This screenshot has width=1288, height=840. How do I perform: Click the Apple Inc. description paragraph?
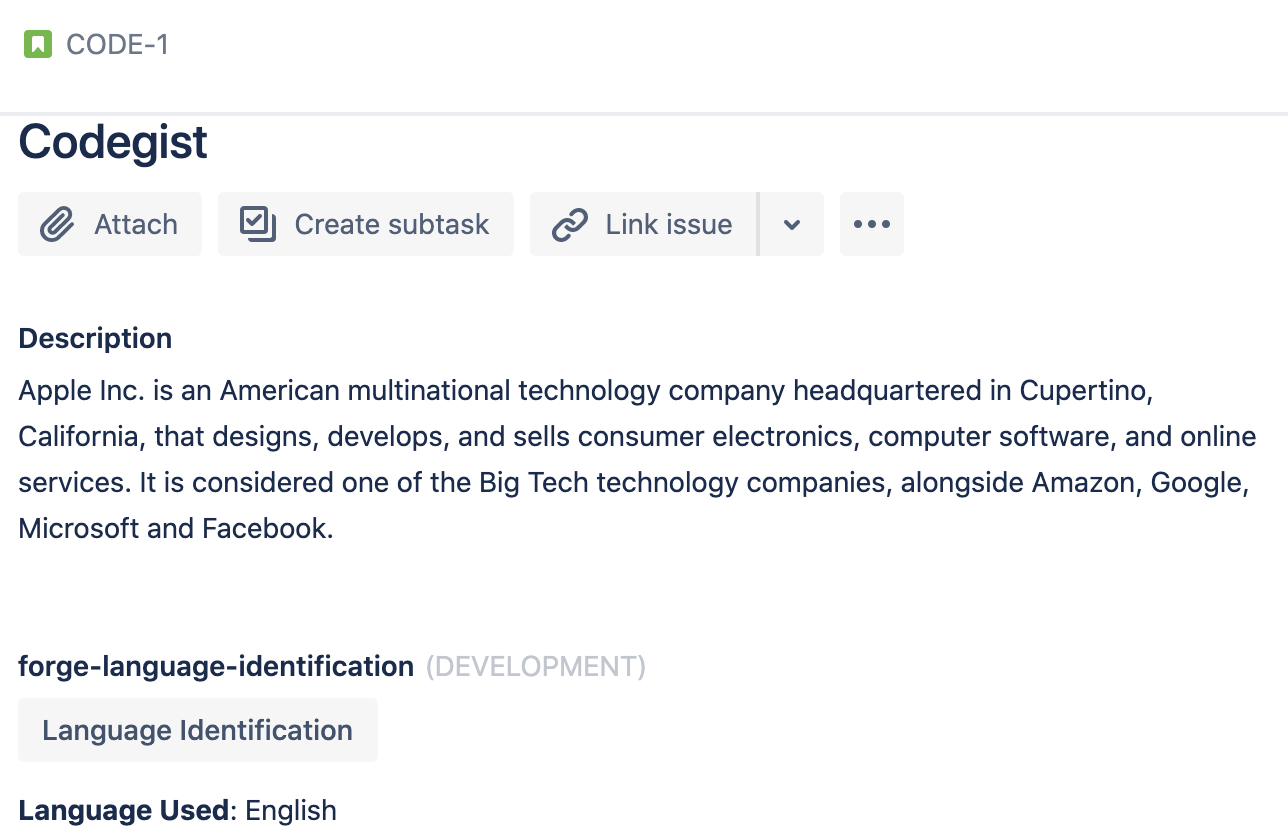point(637,459)
